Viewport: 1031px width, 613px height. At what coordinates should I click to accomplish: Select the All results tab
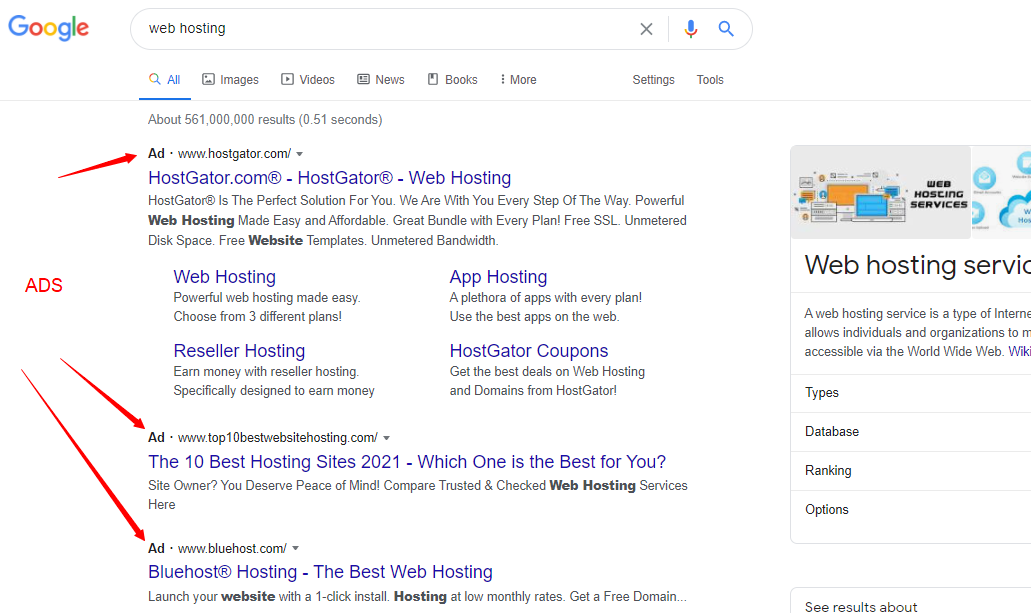point(164,80)
